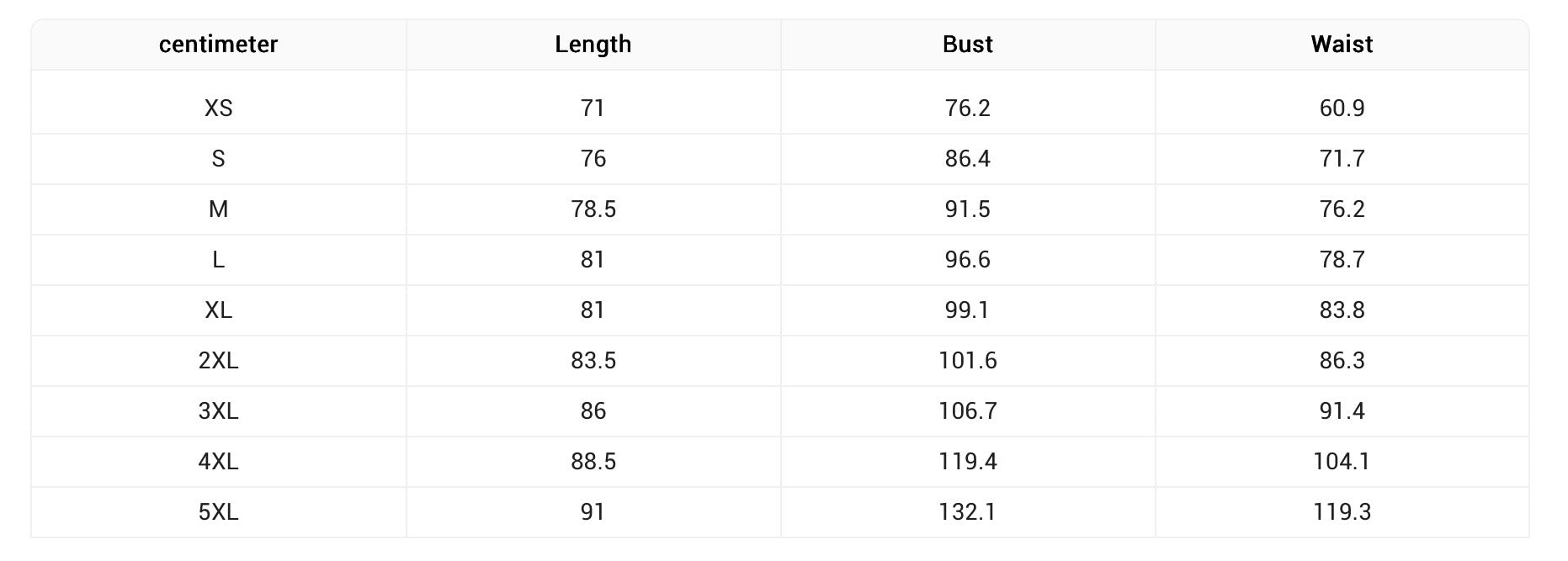Select the 5XL size row label
Viewport: 1568px width, 561px height.
tap(218, 512)
